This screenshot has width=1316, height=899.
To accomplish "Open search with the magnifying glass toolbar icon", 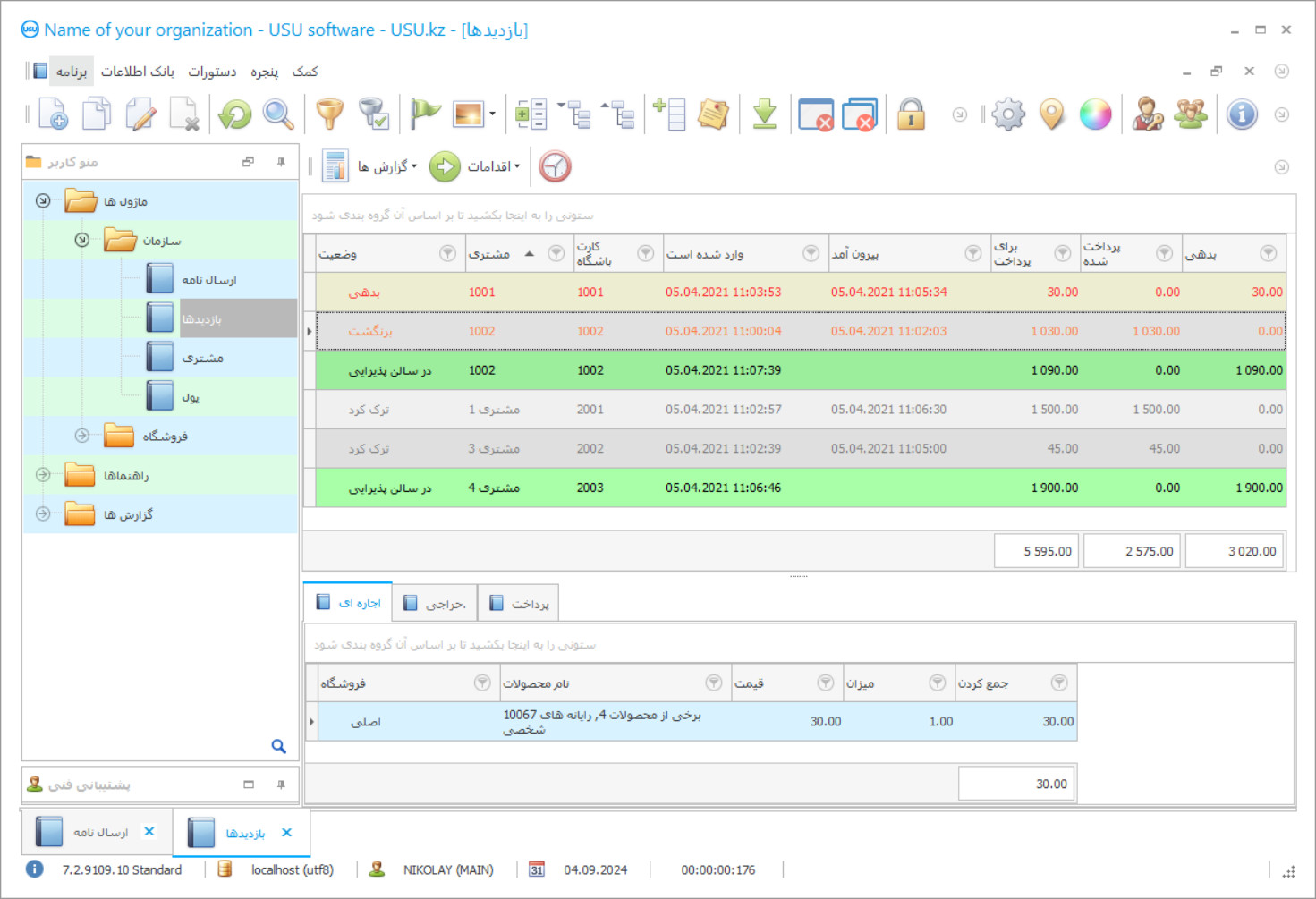I will click(278, 114).
